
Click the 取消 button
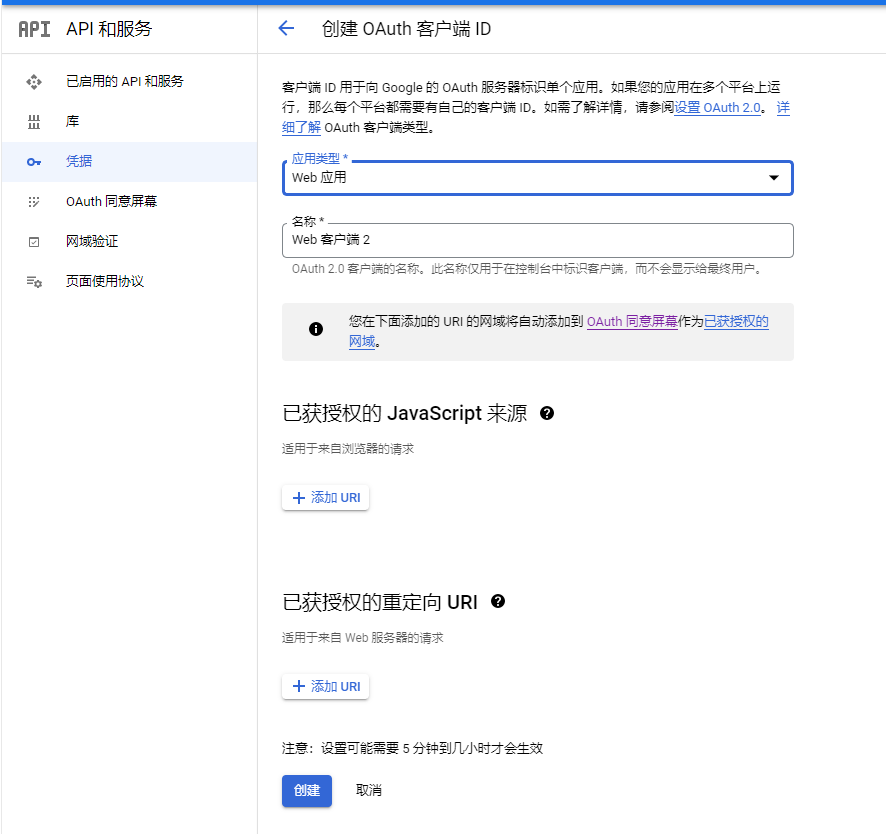[x=368, y=790]
